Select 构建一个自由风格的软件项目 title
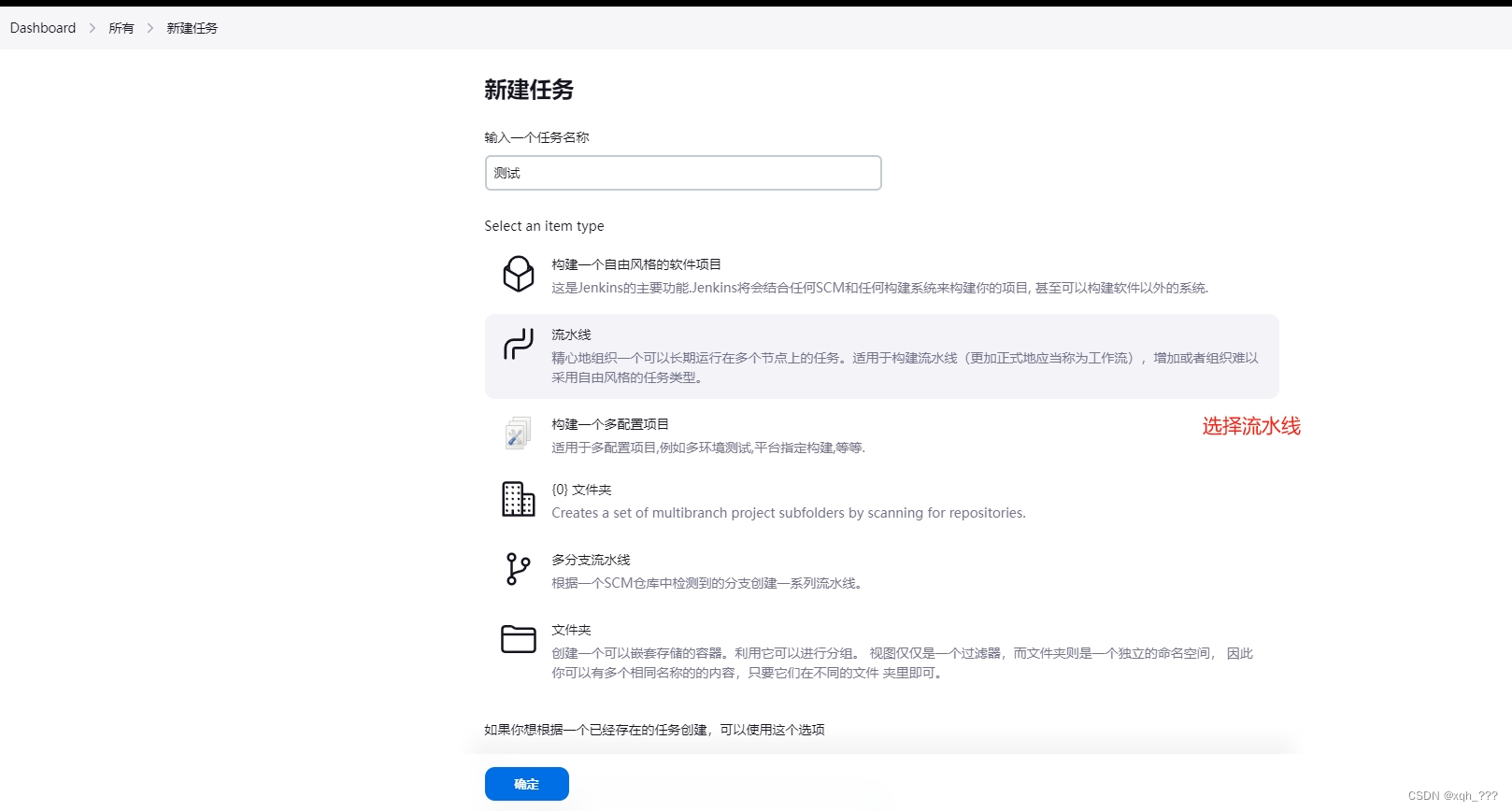The image size is (1512, 811). tap(636, 264)
